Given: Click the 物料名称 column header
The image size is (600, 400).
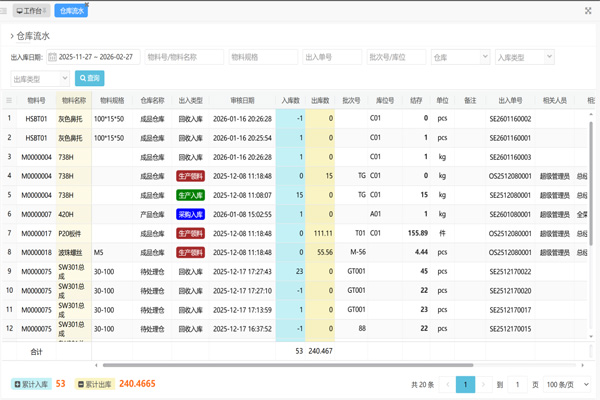Looking at the screenshot, I should [74, 100].
